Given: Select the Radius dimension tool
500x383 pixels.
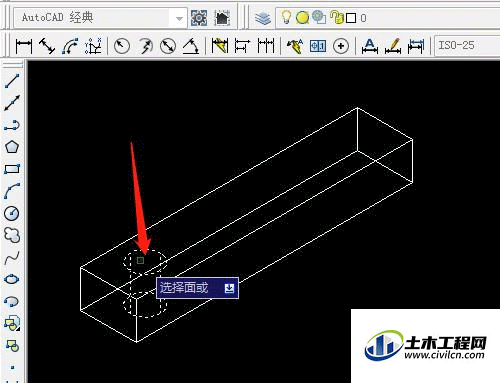Looking at the screenshot, I should [122, 46].
